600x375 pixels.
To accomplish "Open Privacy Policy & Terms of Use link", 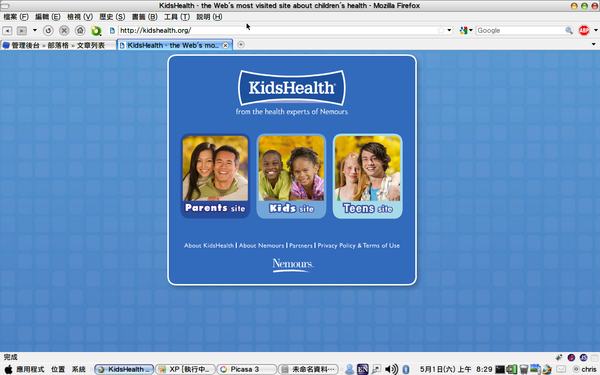I will pos(359,246).
